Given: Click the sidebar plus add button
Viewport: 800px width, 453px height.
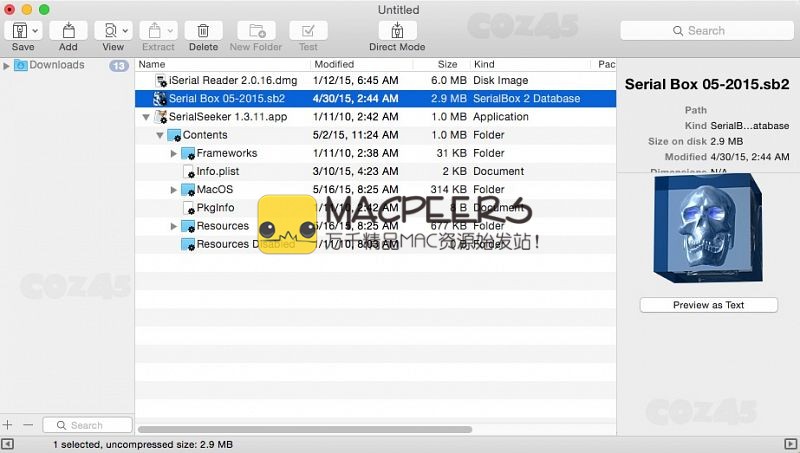Looking at the screenshot, I should tap(8, 424).
